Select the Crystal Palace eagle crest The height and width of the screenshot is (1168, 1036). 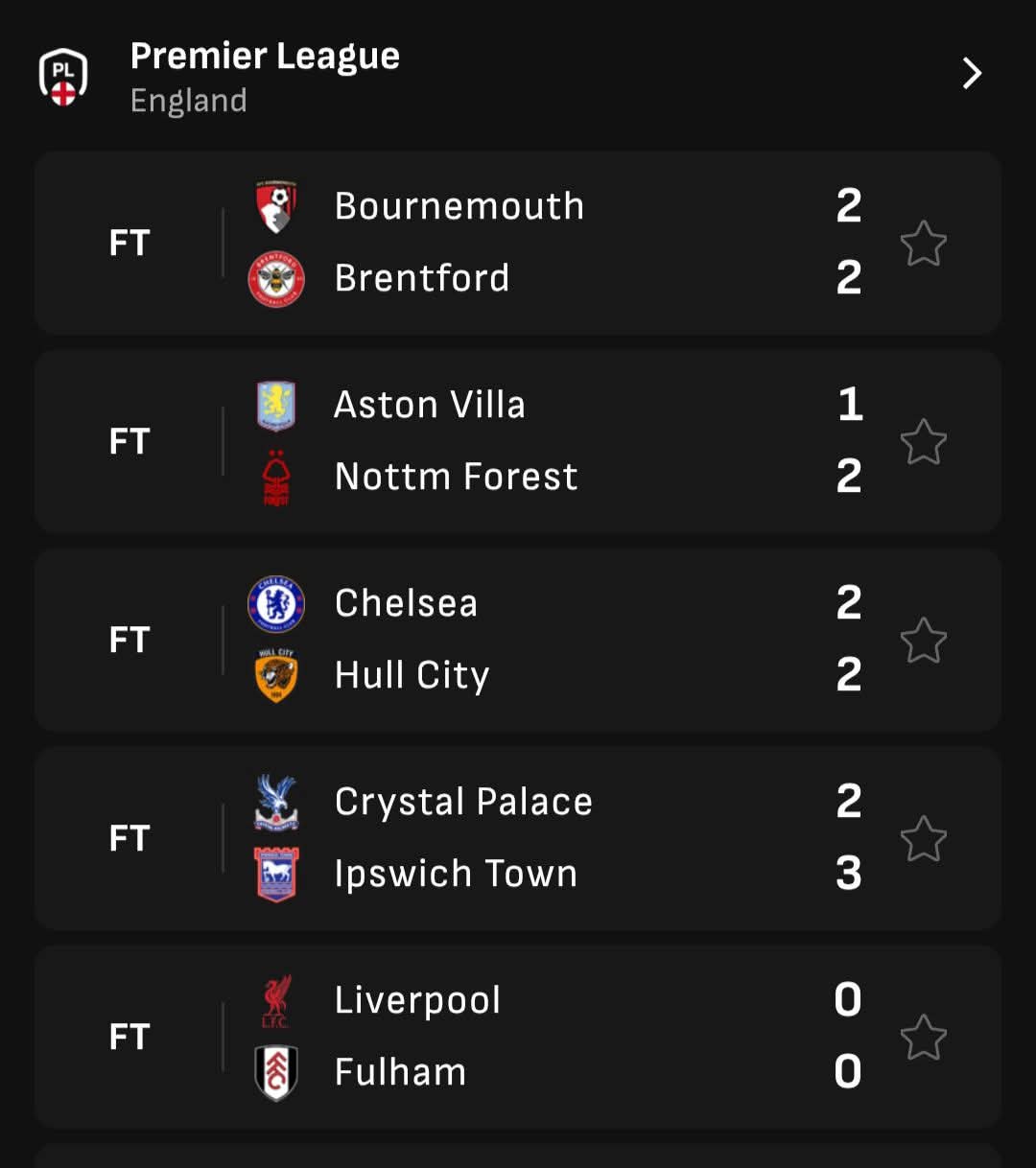pyautogui.click(x=276, y=803)
